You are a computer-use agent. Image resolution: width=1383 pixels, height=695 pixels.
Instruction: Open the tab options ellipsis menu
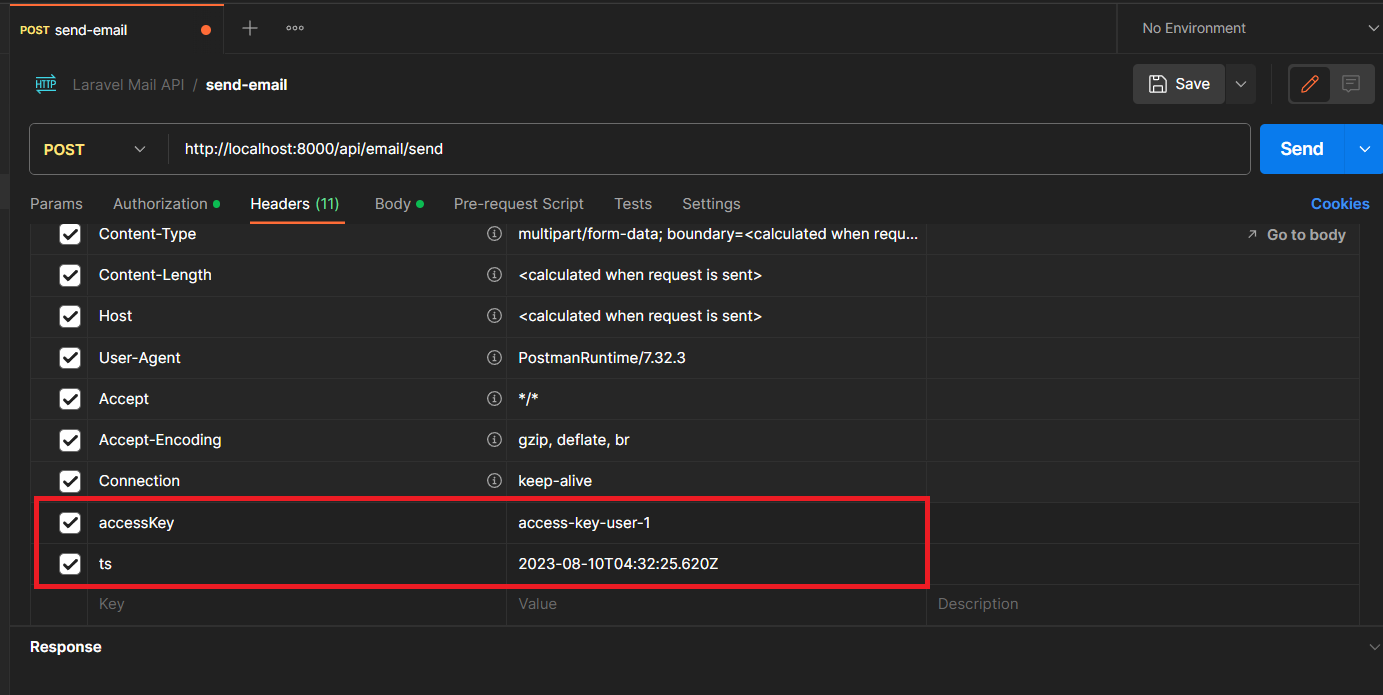pyautogui.click(x=295, y=28)
